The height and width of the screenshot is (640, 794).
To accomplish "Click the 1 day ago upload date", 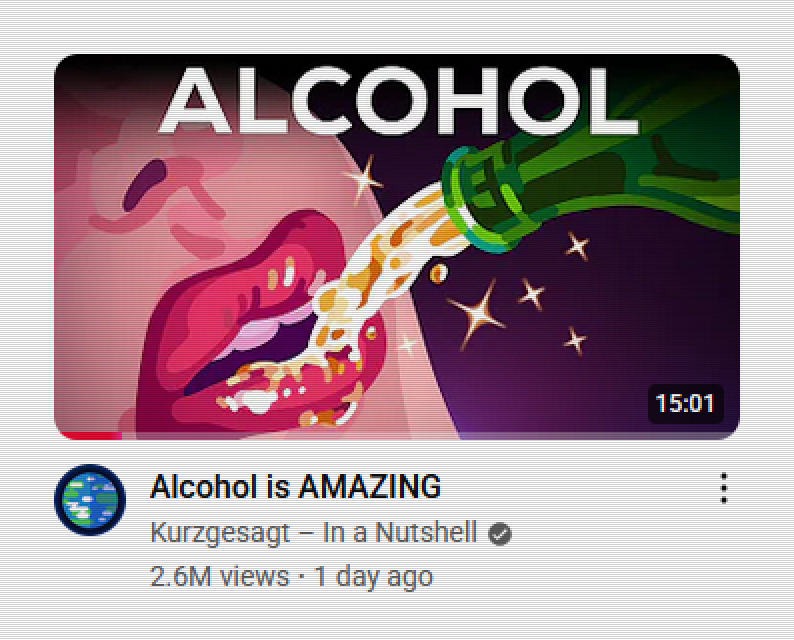I will click(x=374, y=577).
